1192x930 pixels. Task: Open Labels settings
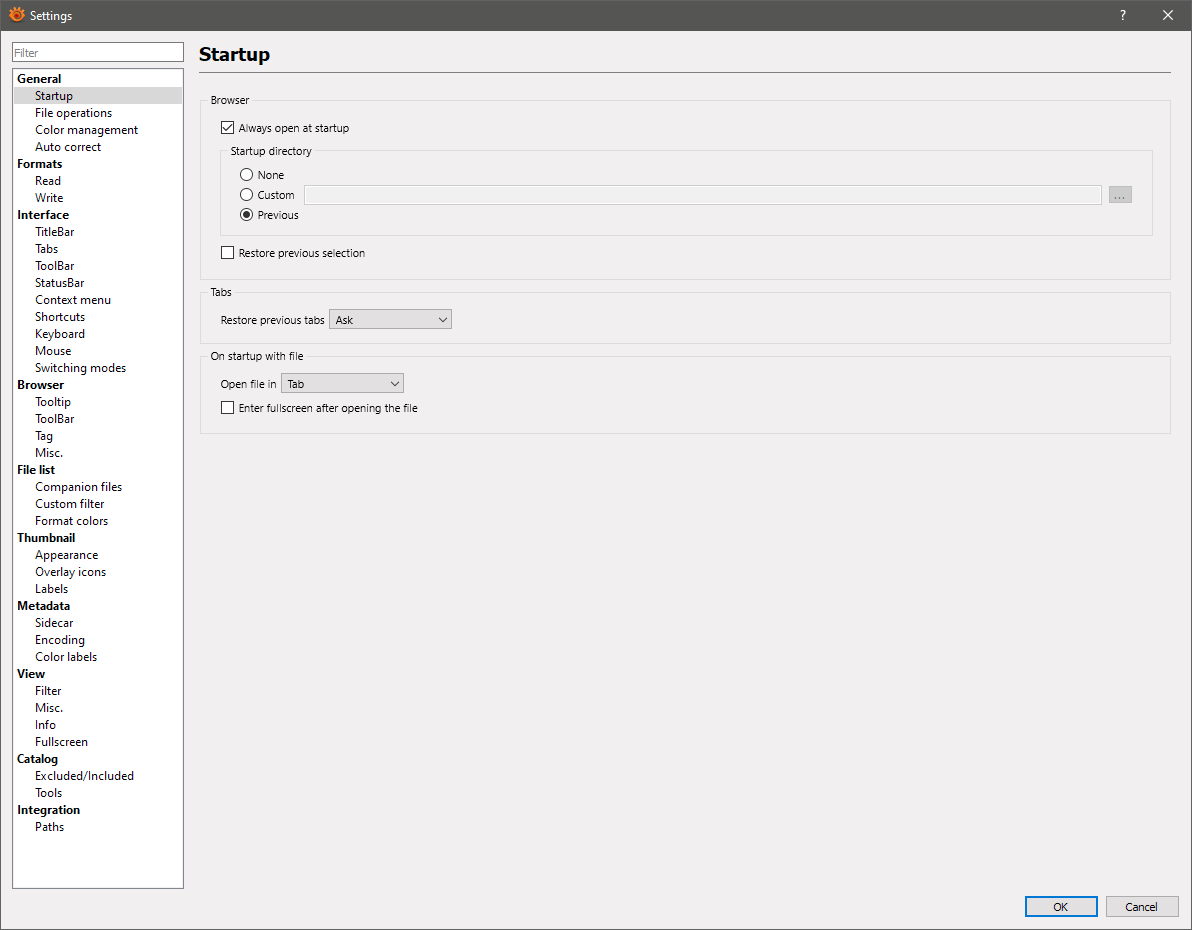point(52,589)
